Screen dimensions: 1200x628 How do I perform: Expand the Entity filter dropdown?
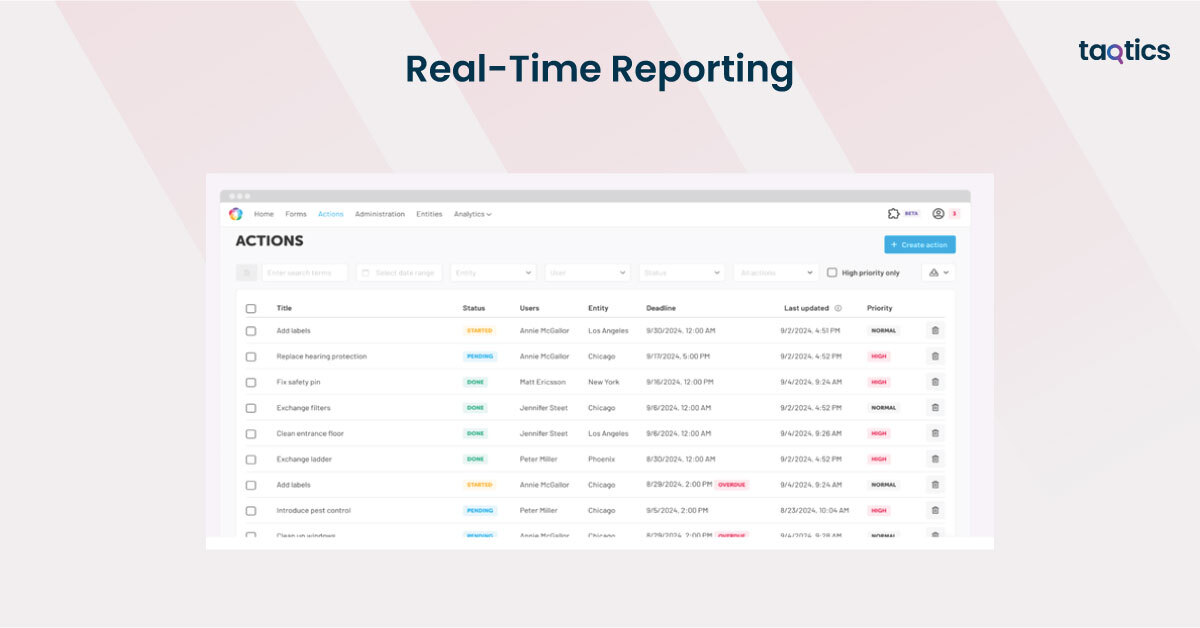(x=493, y=272)
